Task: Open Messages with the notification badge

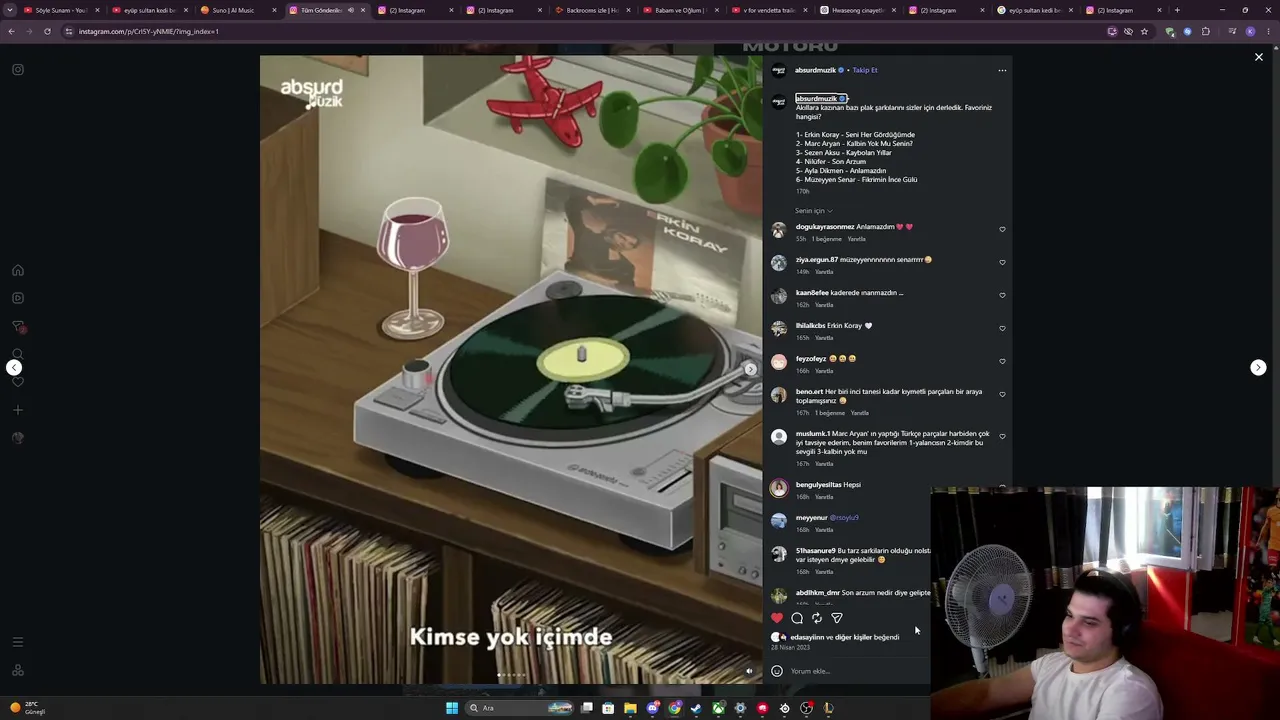Action: tap(18, 326)
